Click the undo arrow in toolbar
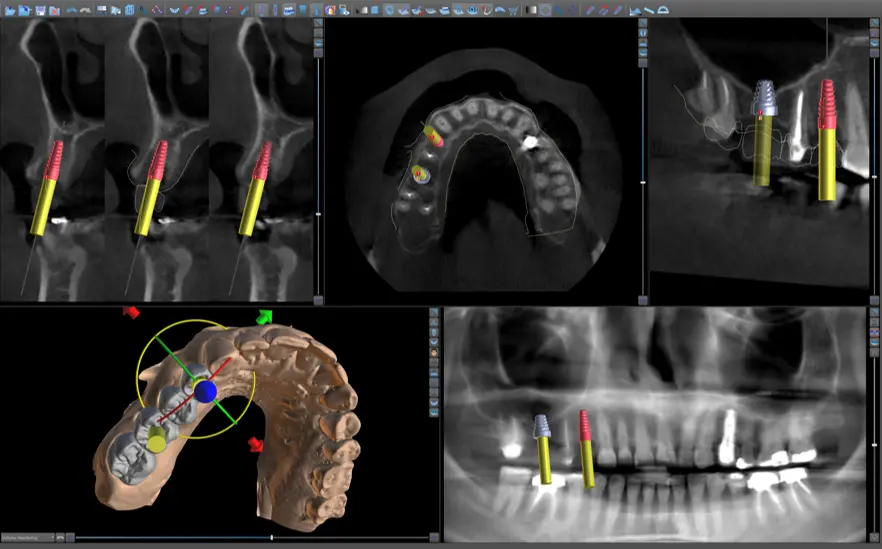882x549 pixels. coord(71,10)
